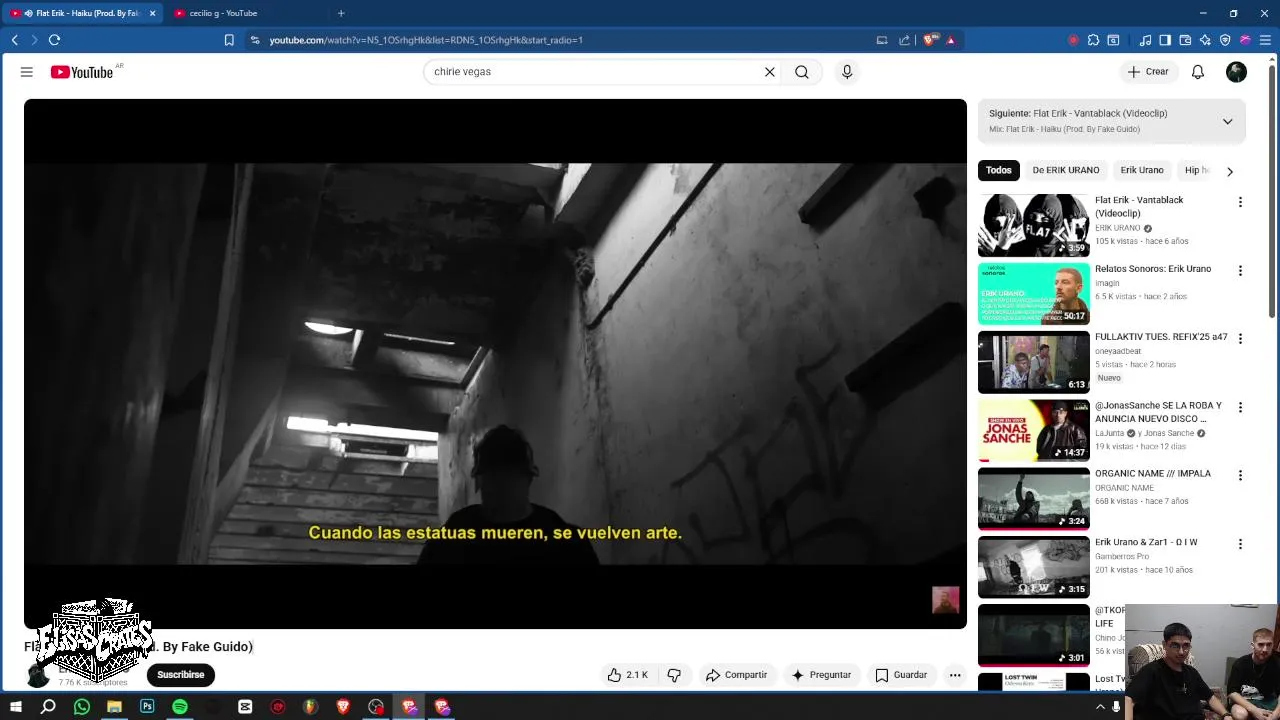
Task: Open options for JonasSanche video
Action: [1240, 407]
